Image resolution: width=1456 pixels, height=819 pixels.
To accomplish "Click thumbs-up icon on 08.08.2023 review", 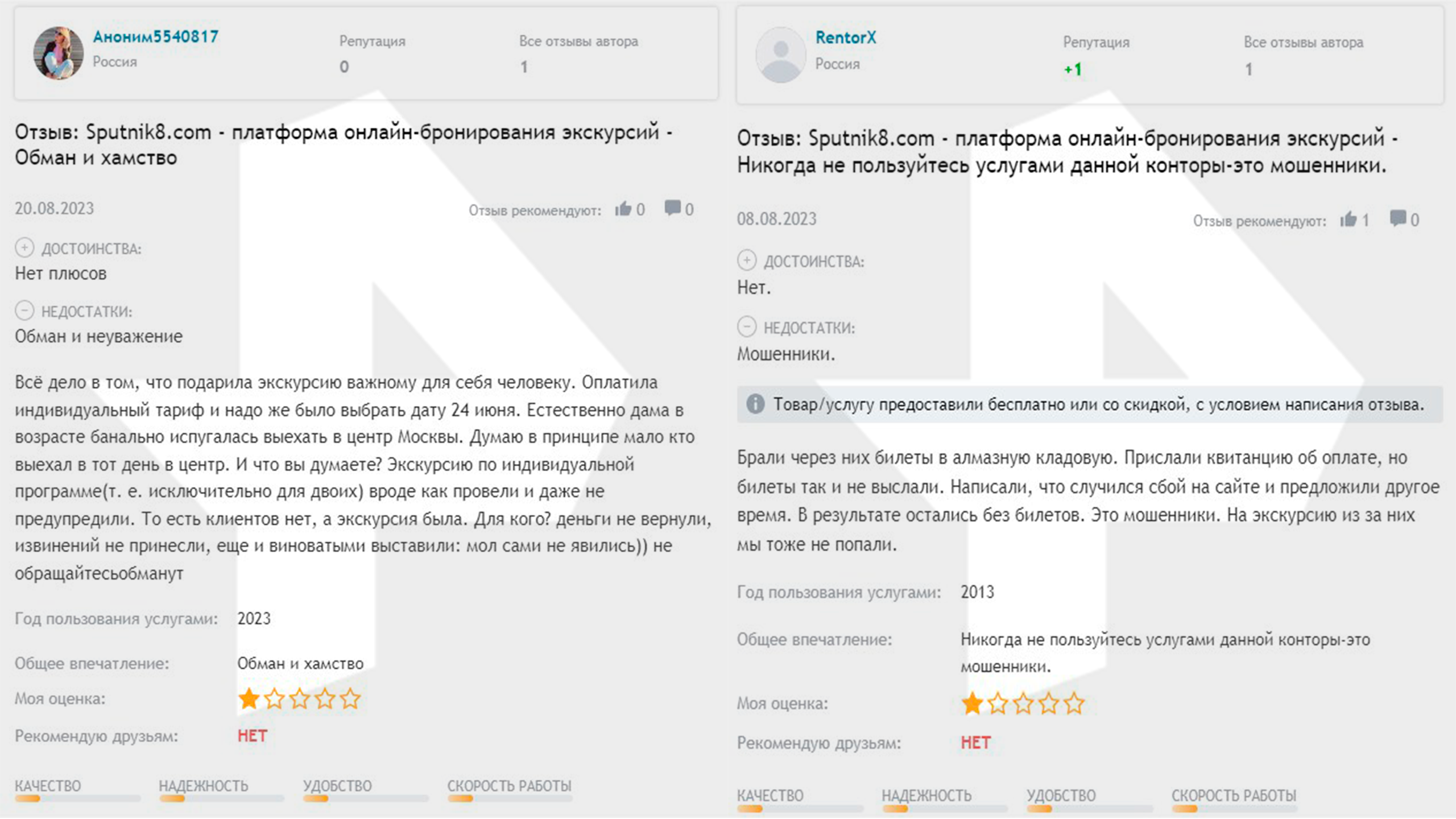I will (1348, 219).
